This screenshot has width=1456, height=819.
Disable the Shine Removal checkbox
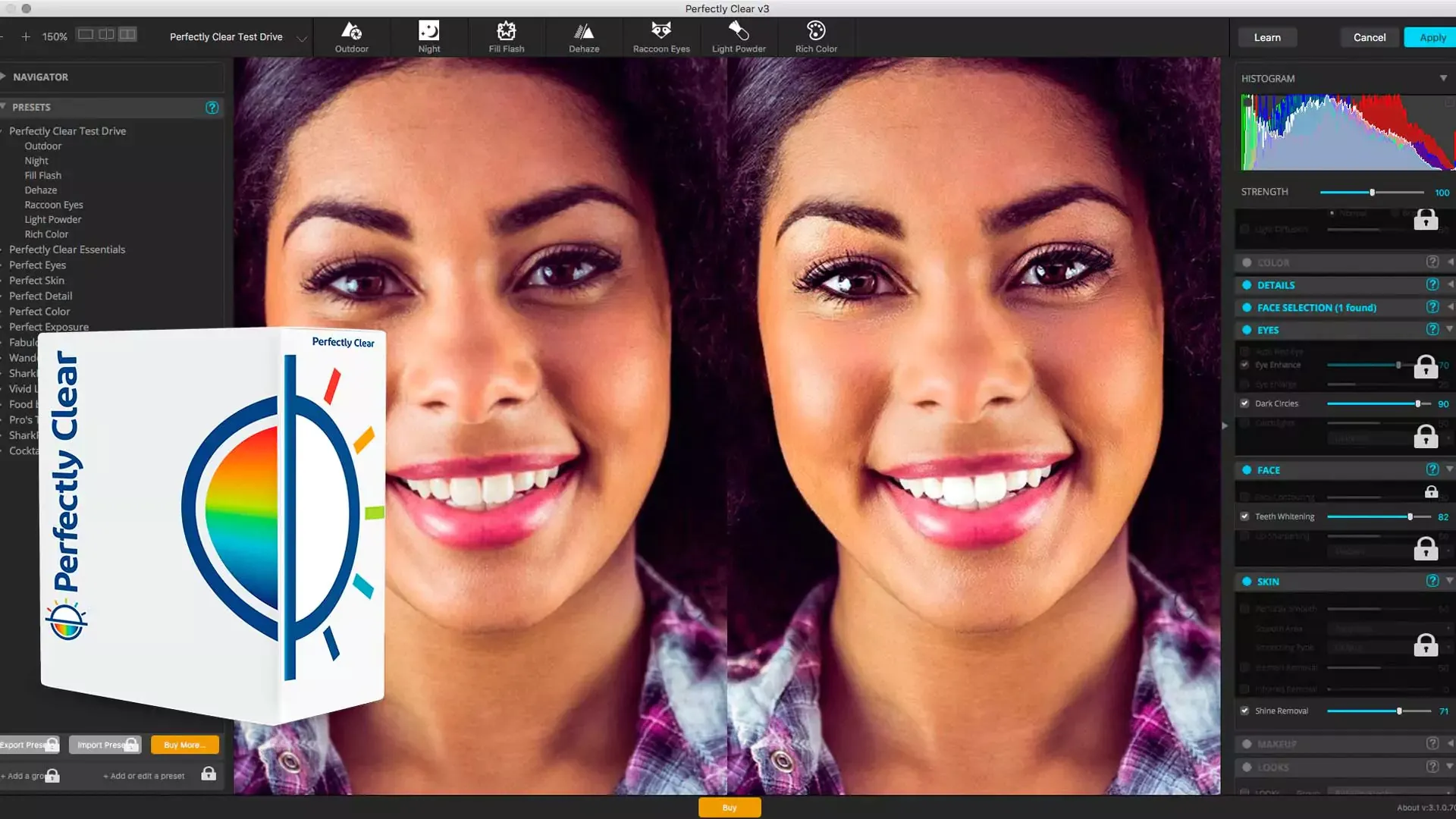[x=1244, y=711]
